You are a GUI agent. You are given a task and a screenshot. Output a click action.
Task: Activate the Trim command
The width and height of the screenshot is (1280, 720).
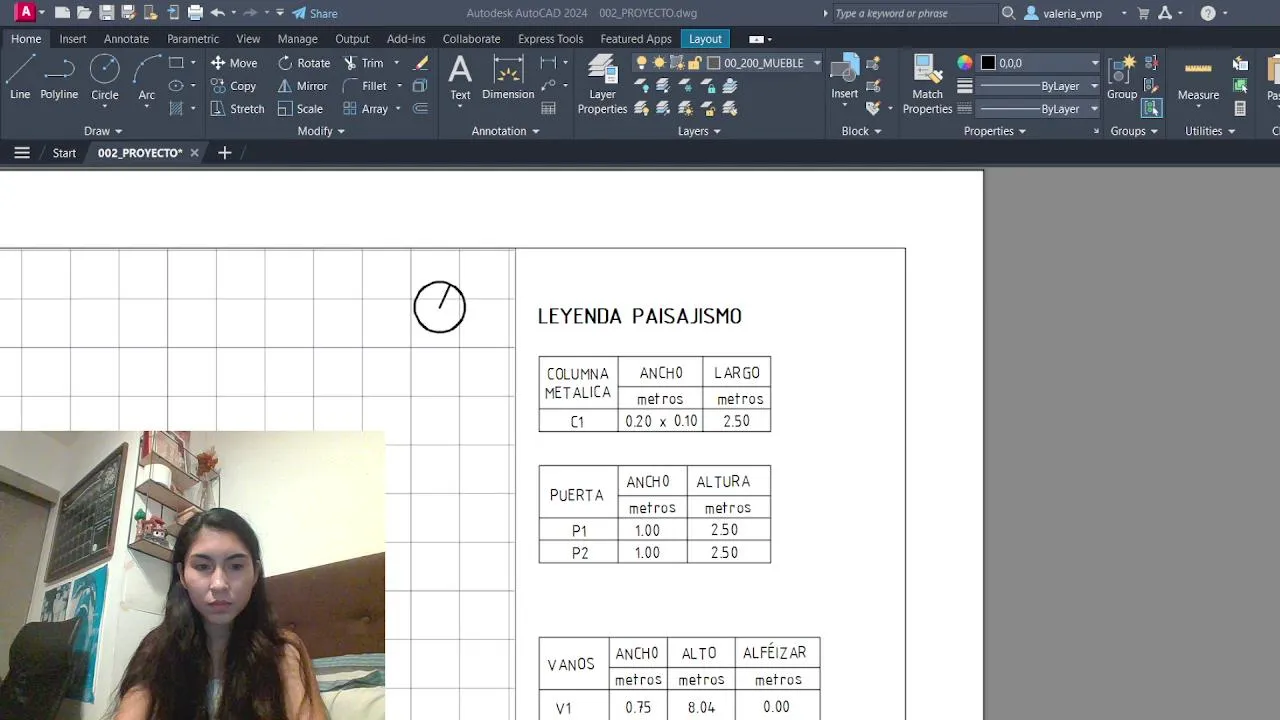[x=364, y=62]
